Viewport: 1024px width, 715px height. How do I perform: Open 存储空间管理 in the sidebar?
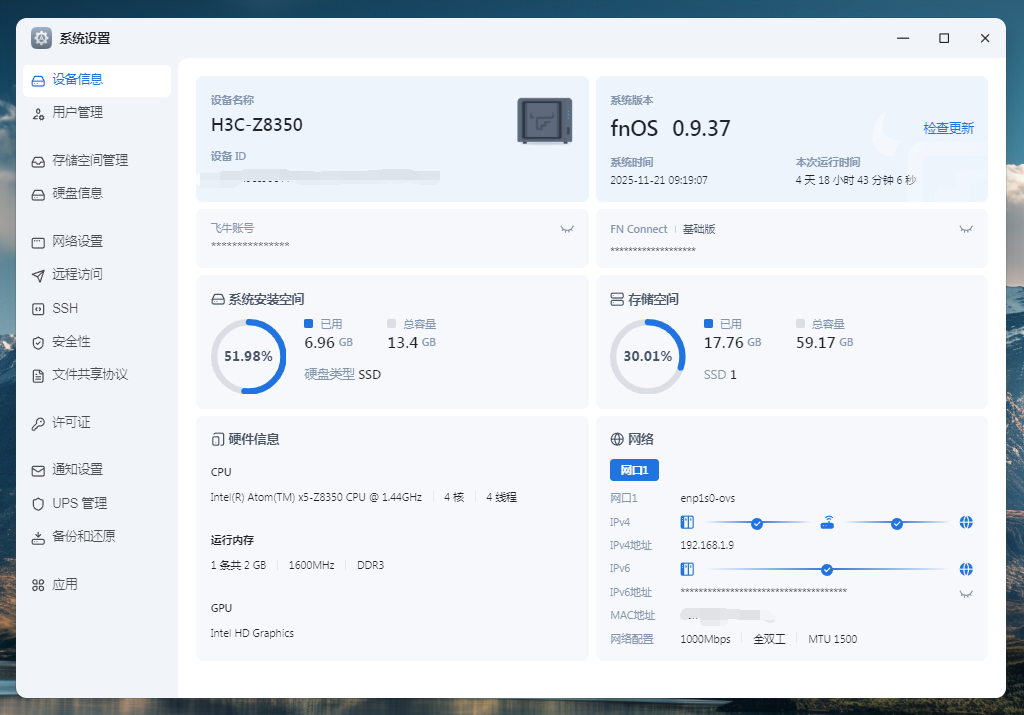click(x=90, y=160)
